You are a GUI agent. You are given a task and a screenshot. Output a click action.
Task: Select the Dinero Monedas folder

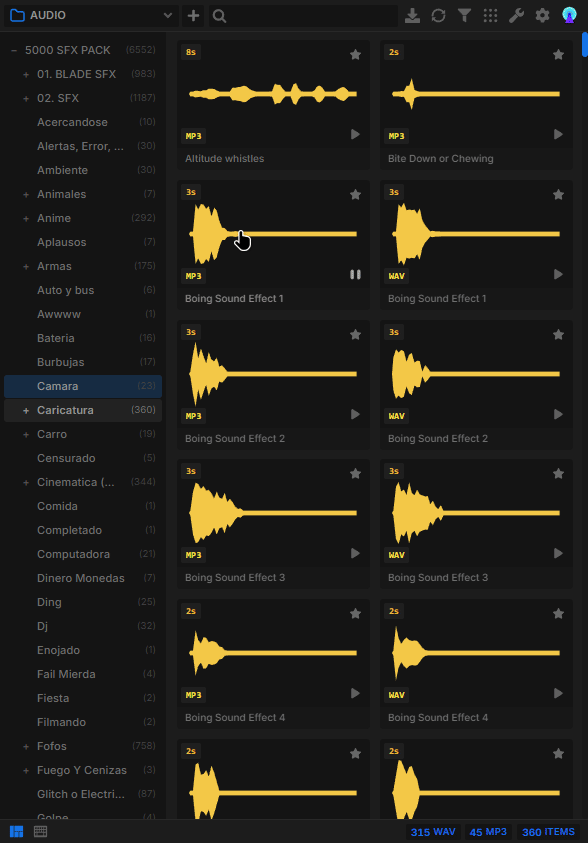83,578
